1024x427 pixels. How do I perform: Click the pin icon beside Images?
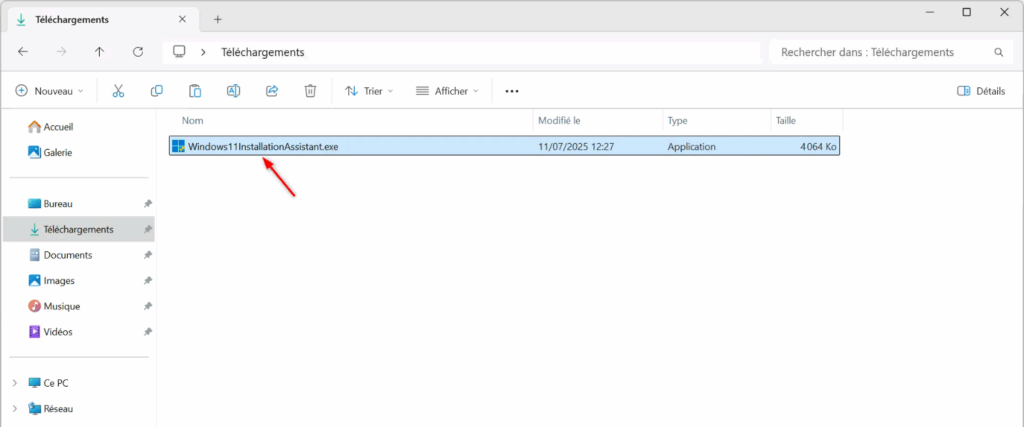[x=148, y=280]
